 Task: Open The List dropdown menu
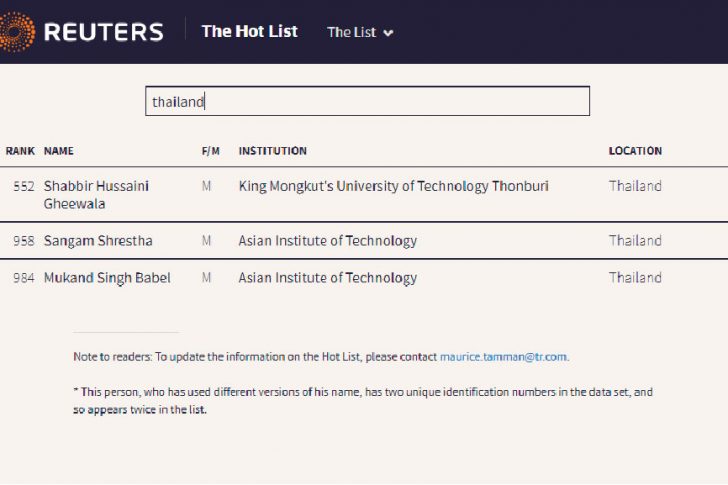[360, 32]
